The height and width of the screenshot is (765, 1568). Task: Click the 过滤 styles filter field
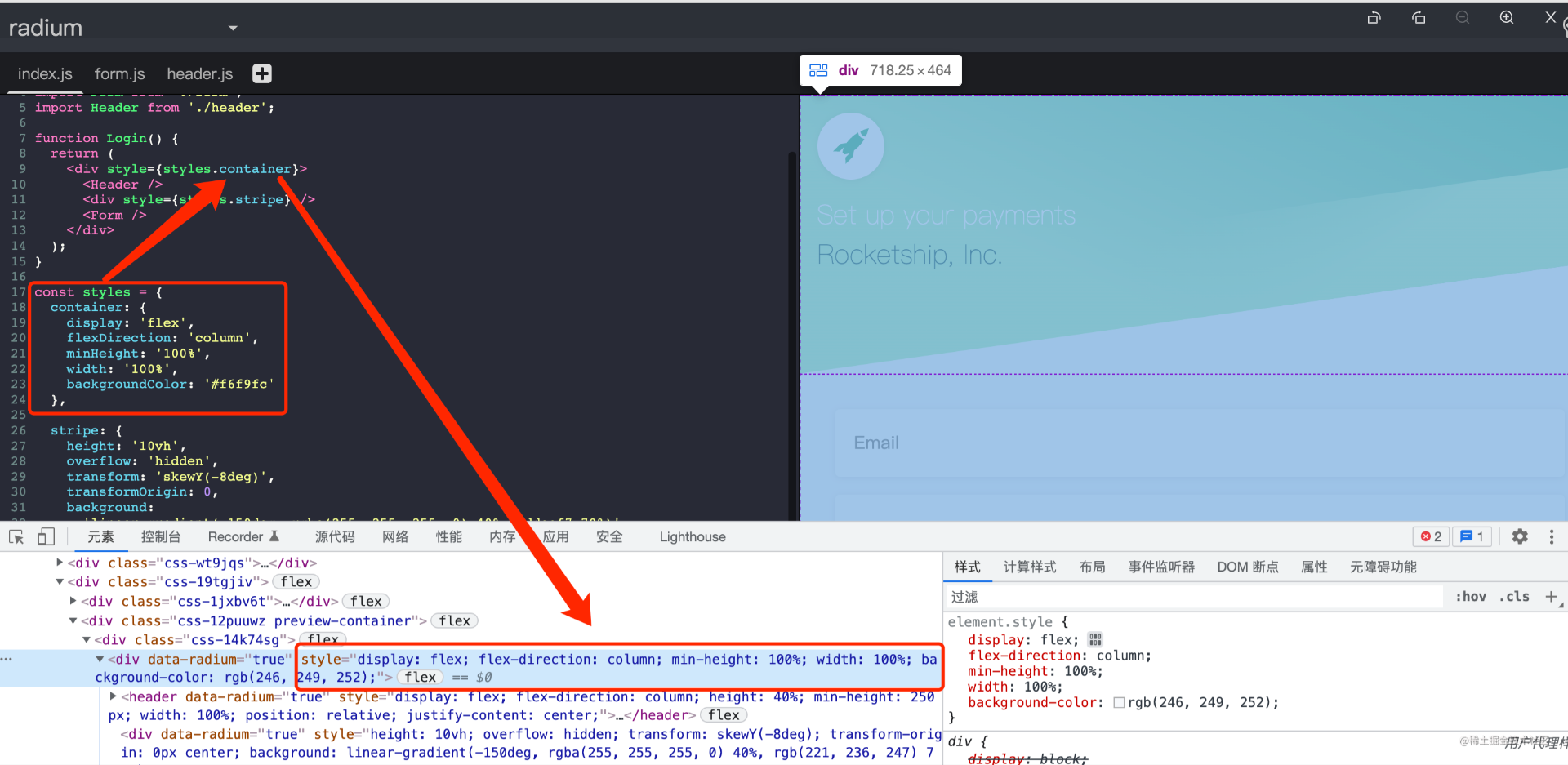[1194, 597]
